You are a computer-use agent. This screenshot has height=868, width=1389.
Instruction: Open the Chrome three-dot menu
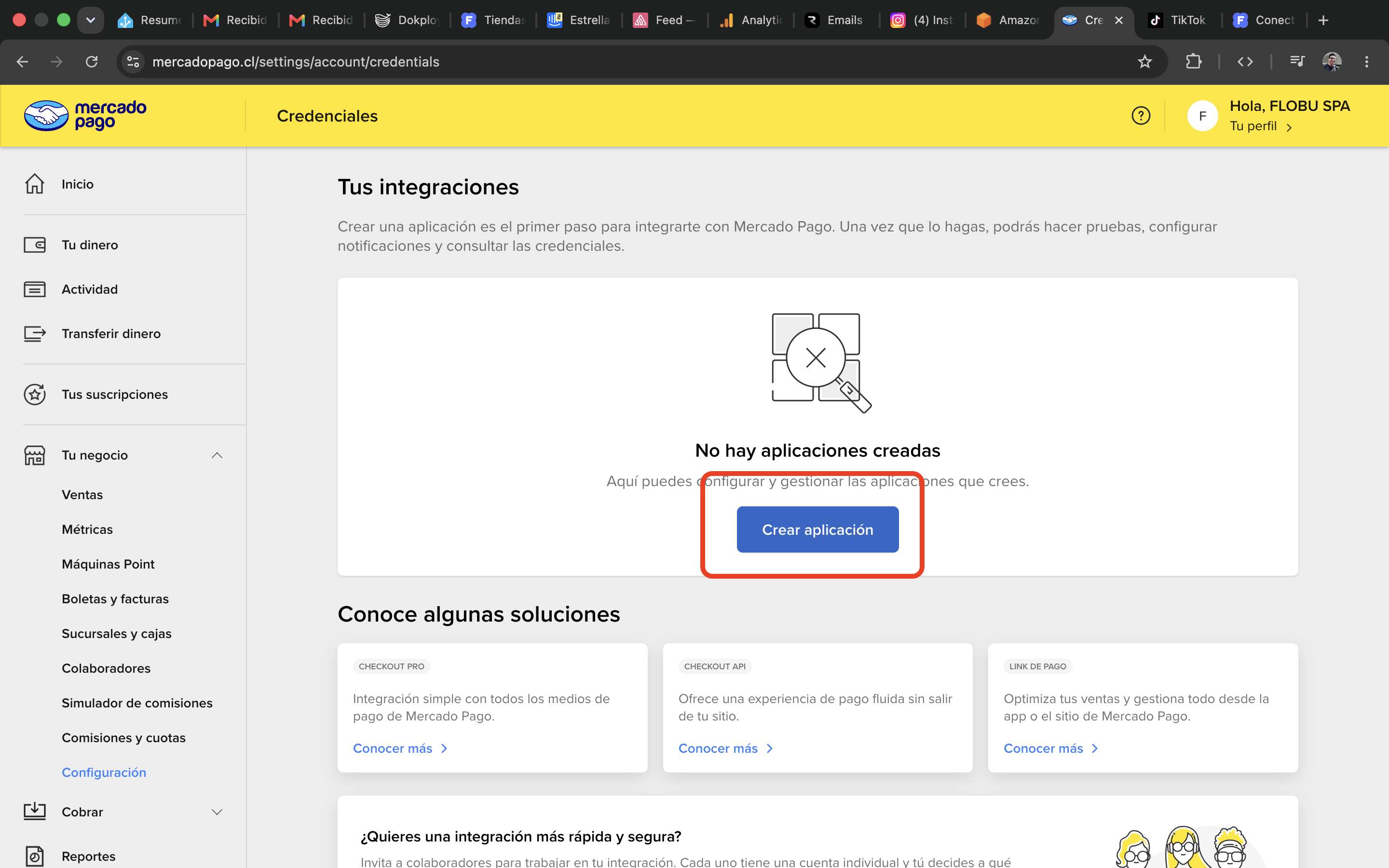coord(1367,61)
